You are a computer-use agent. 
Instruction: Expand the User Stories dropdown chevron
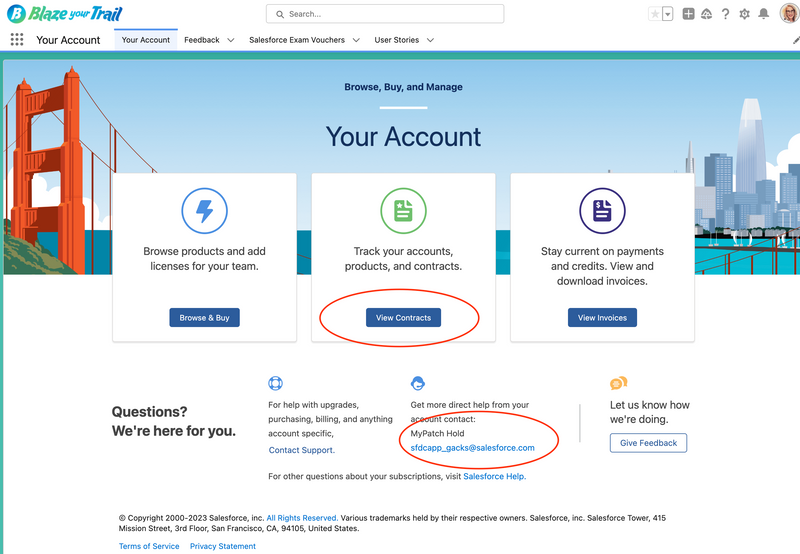point(430,40)
